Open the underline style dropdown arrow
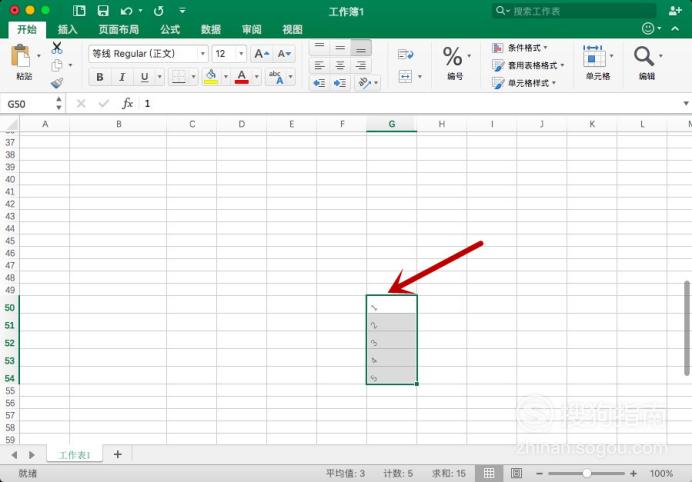 pyautogui.click(x=159, y=77)
